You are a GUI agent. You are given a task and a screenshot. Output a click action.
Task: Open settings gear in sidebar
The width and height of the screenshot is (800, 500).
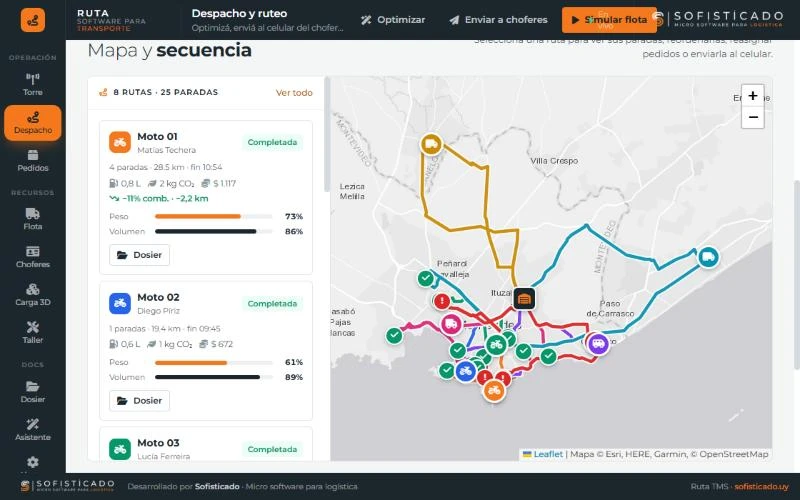click(x=33, y=462)
